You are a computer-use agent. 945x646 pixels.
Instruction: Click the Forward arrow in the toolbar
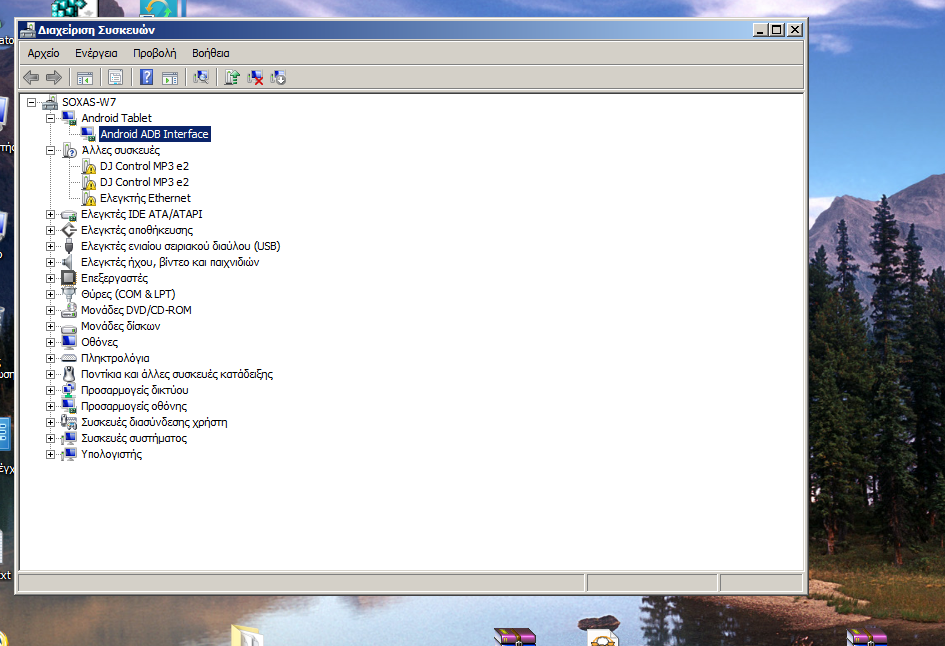coord(54,77)
